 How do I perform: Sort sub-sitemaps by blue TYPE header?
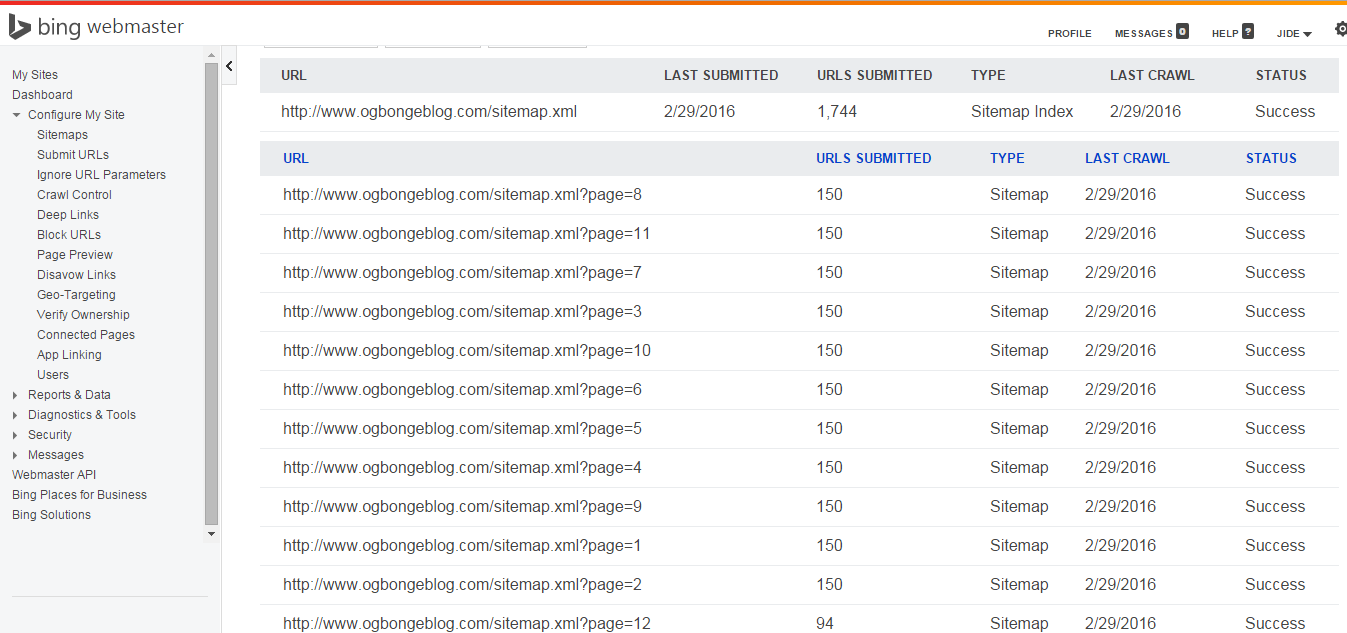pos(1007,158)
